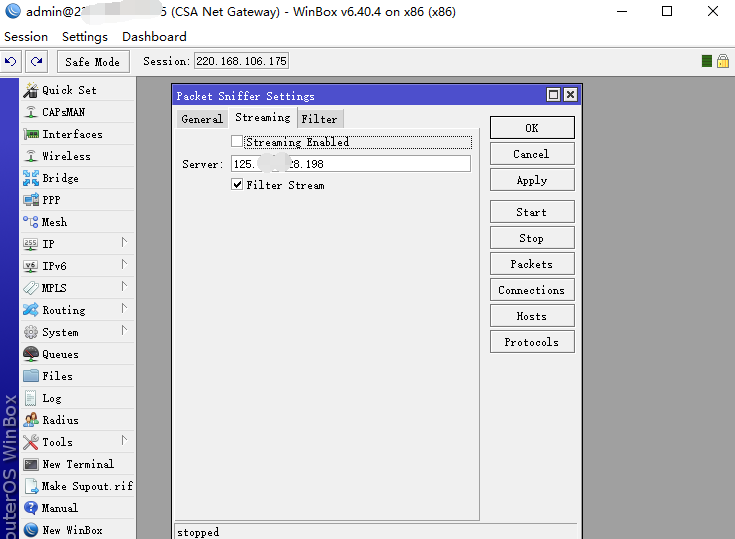Click the Radius users icon
This screenshot has width=735, height=539.
click(x=31, y=420)
